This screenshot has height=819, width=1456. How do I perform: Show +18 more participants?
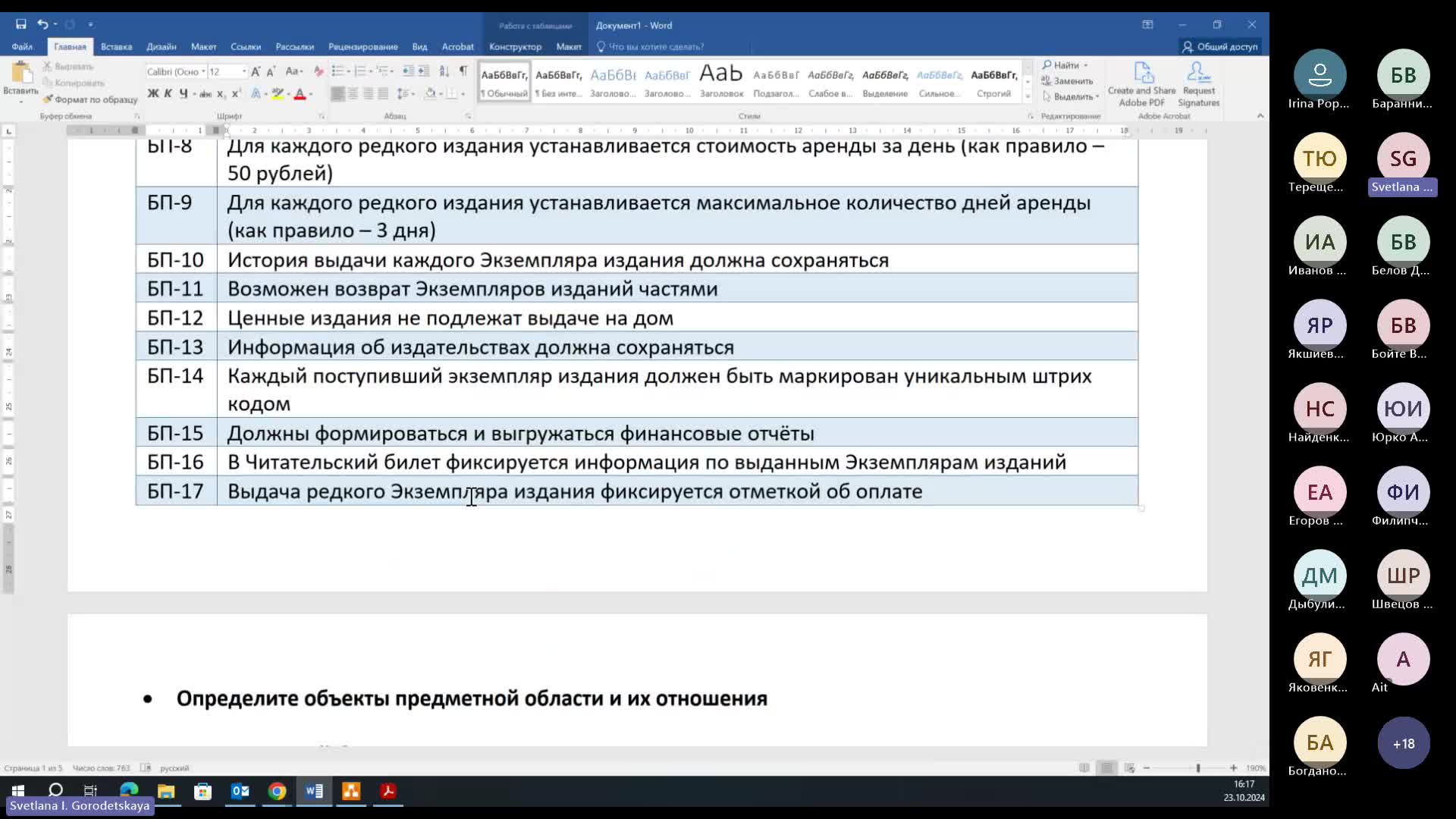1403,743
